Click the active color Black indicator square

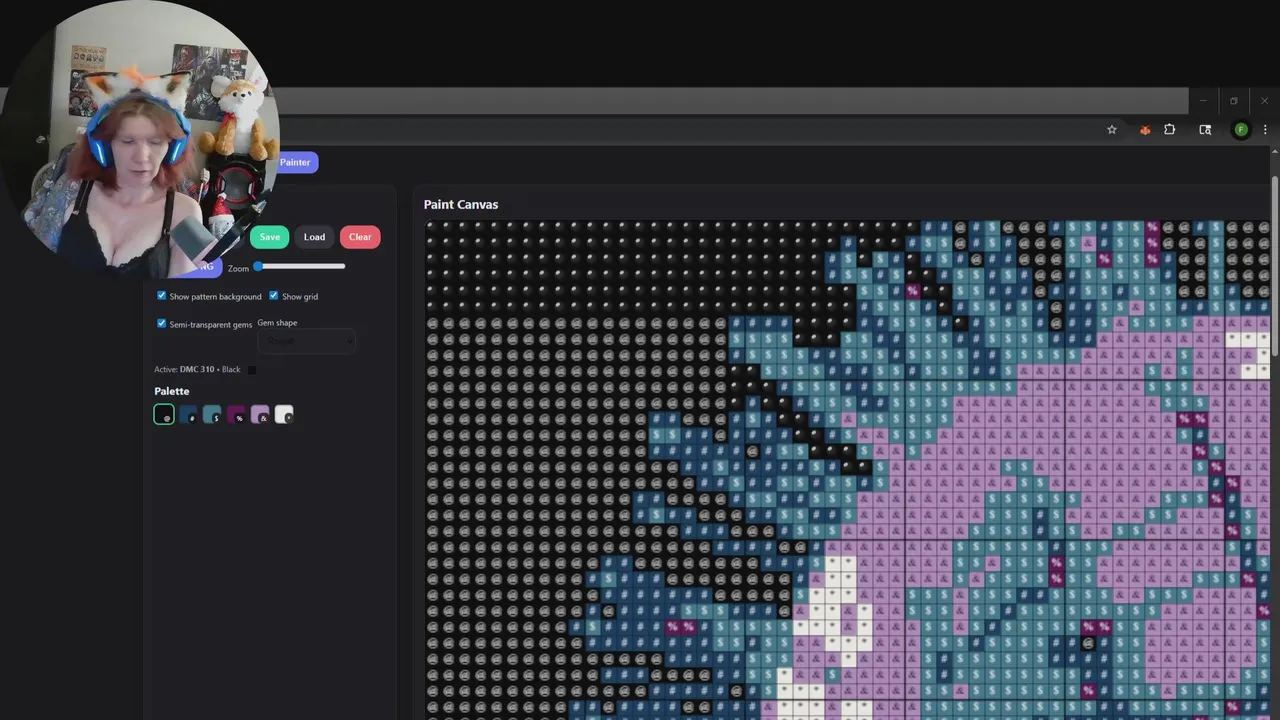coord(251,370)
